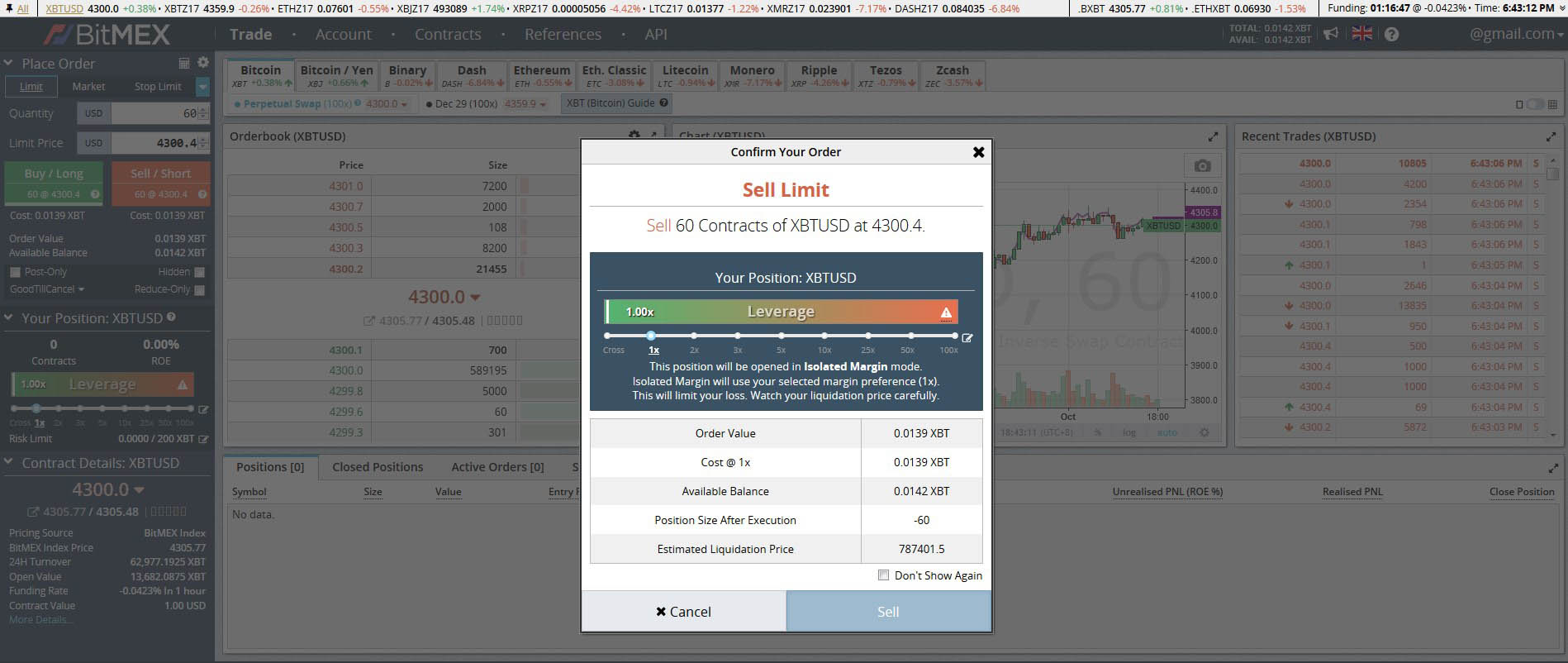Open the References menu

point(563,35)
